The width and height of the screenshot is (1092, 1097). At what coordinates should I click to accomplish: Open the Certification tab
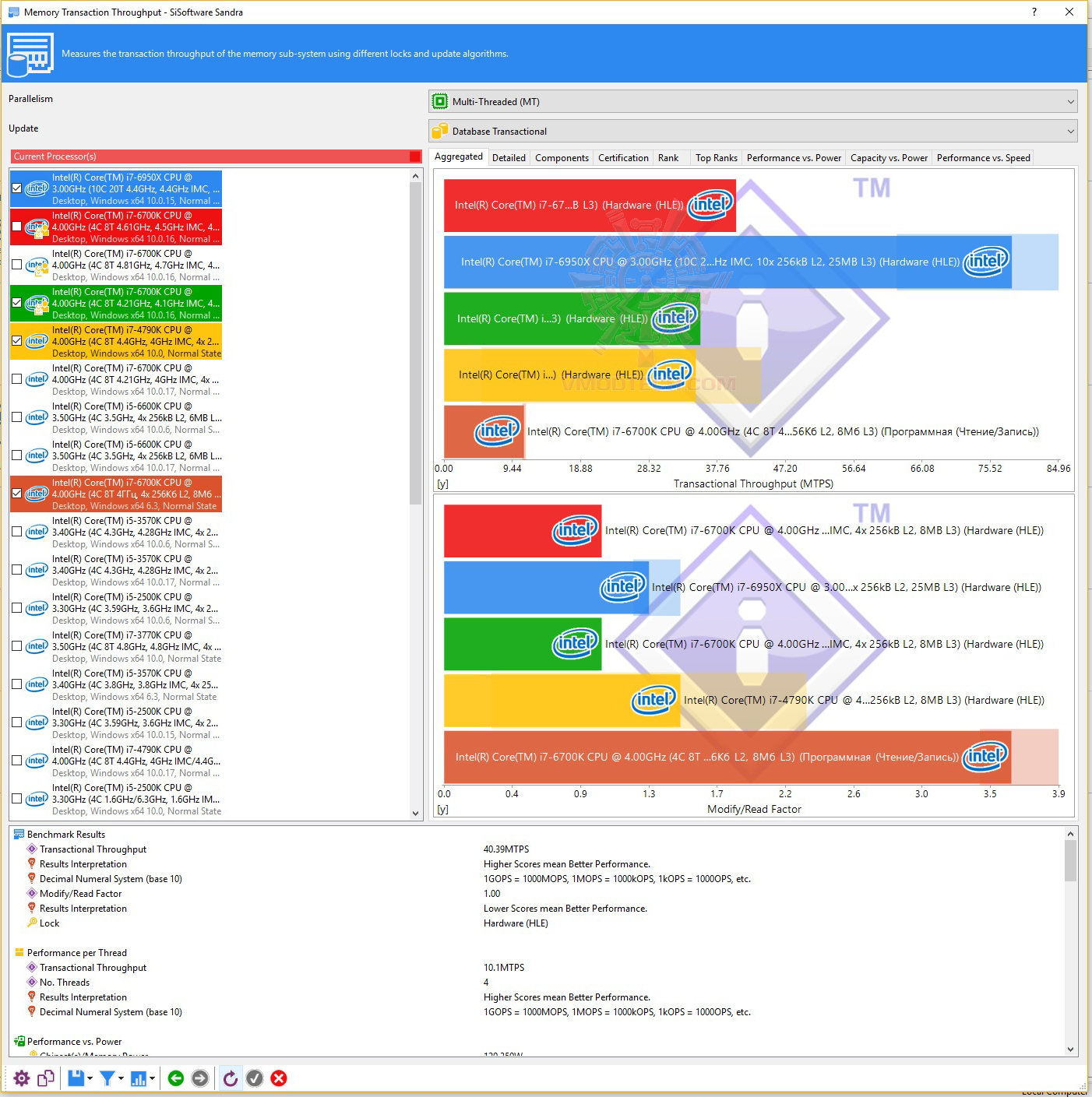623,158
